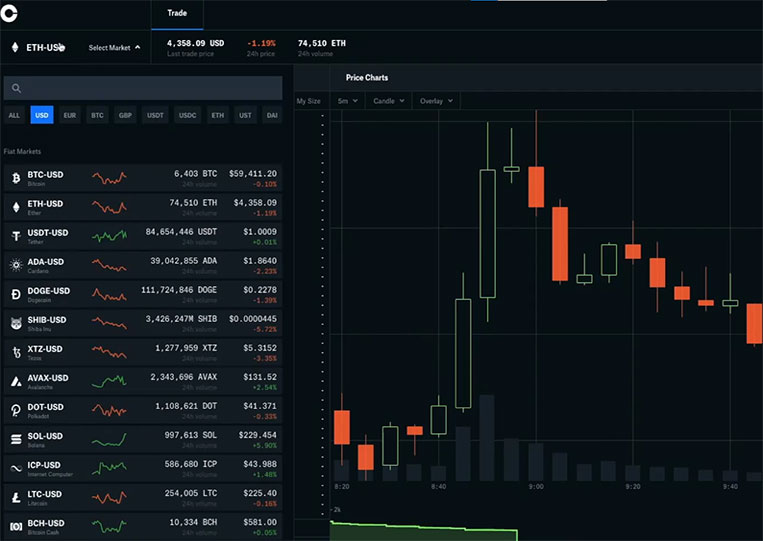Click the Fiat Markets section label
The width and height of the screenshot is (763, 541).
(x=22, y=151)
